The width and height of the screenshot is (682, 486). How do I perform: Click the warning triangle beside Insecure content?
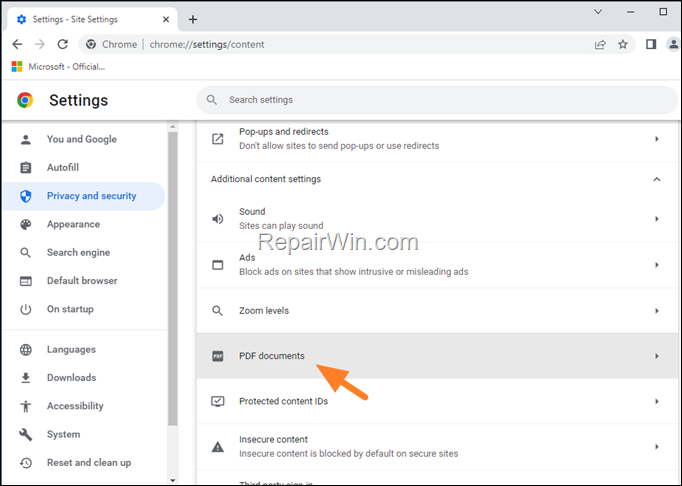tap(217, 446)
